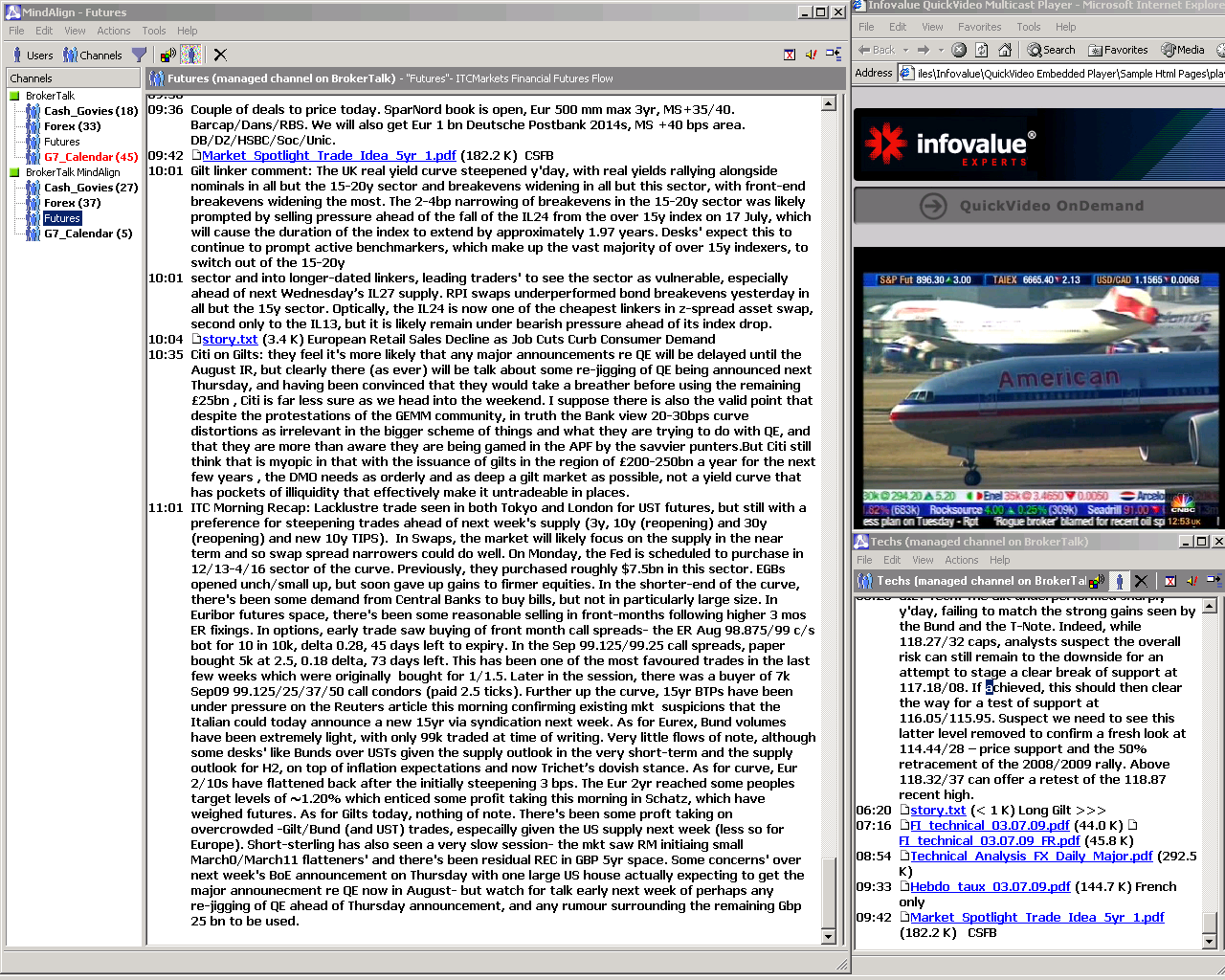1225x980 pixels.
Task: Click scroll down arrow in Techs message pane
Action: coord(1209,942)
